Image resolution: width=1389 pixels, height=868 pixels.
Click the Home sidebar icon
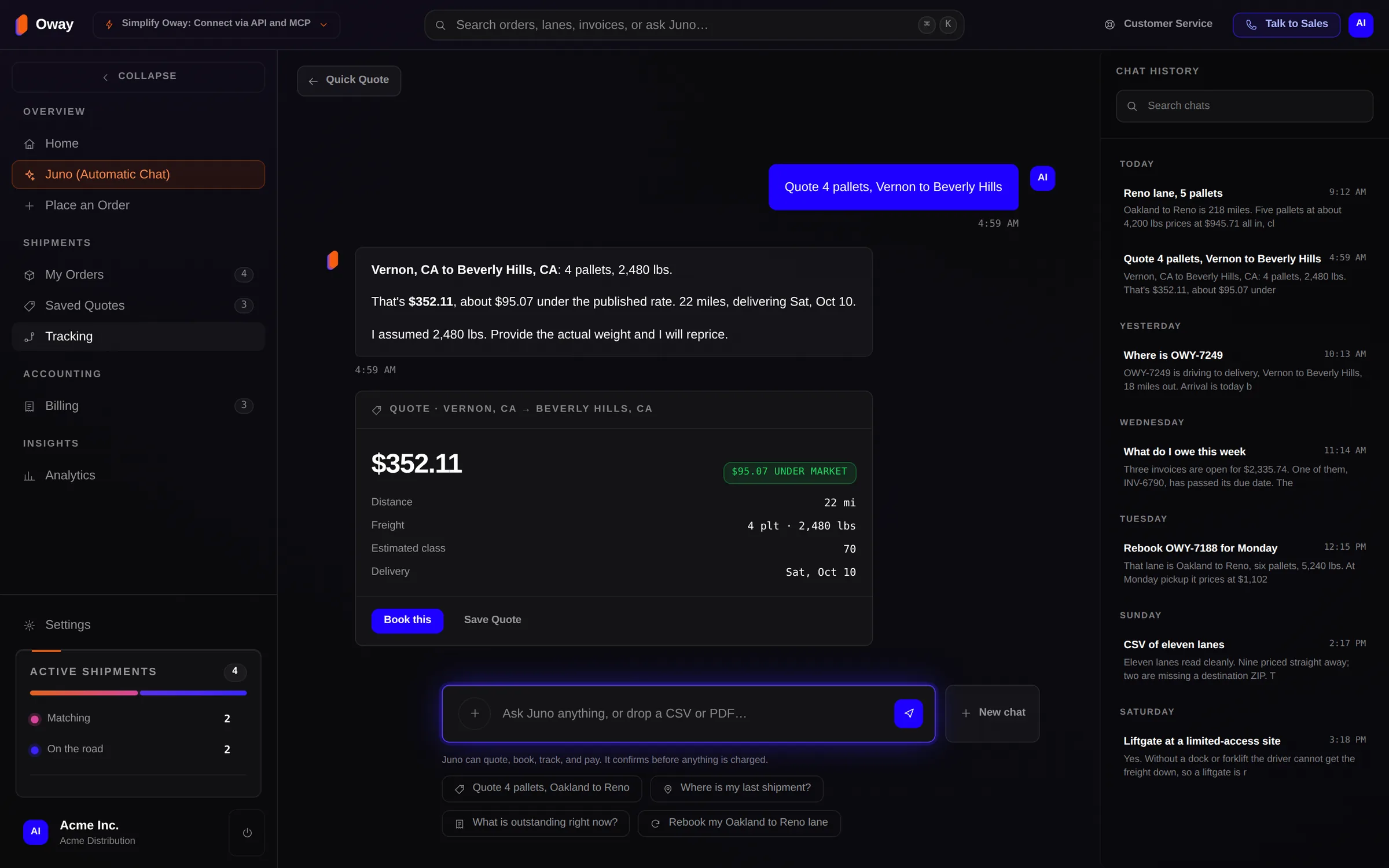coord(30,144)
